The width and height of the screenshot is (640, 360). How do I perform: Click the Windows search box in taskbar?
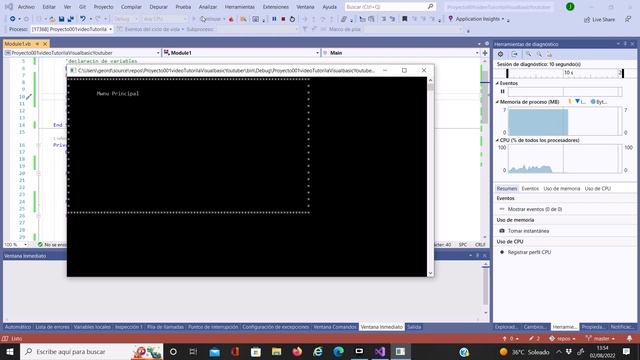92,351
